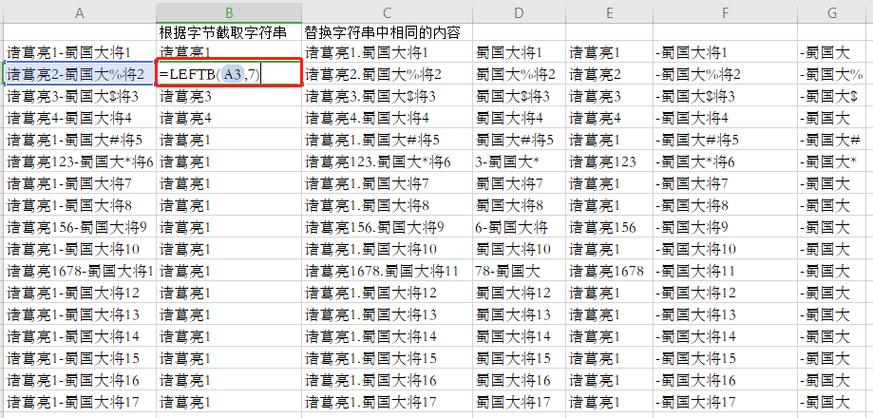Screen dimensions: 873x418
Task: Select column B header
Action: 229,12
